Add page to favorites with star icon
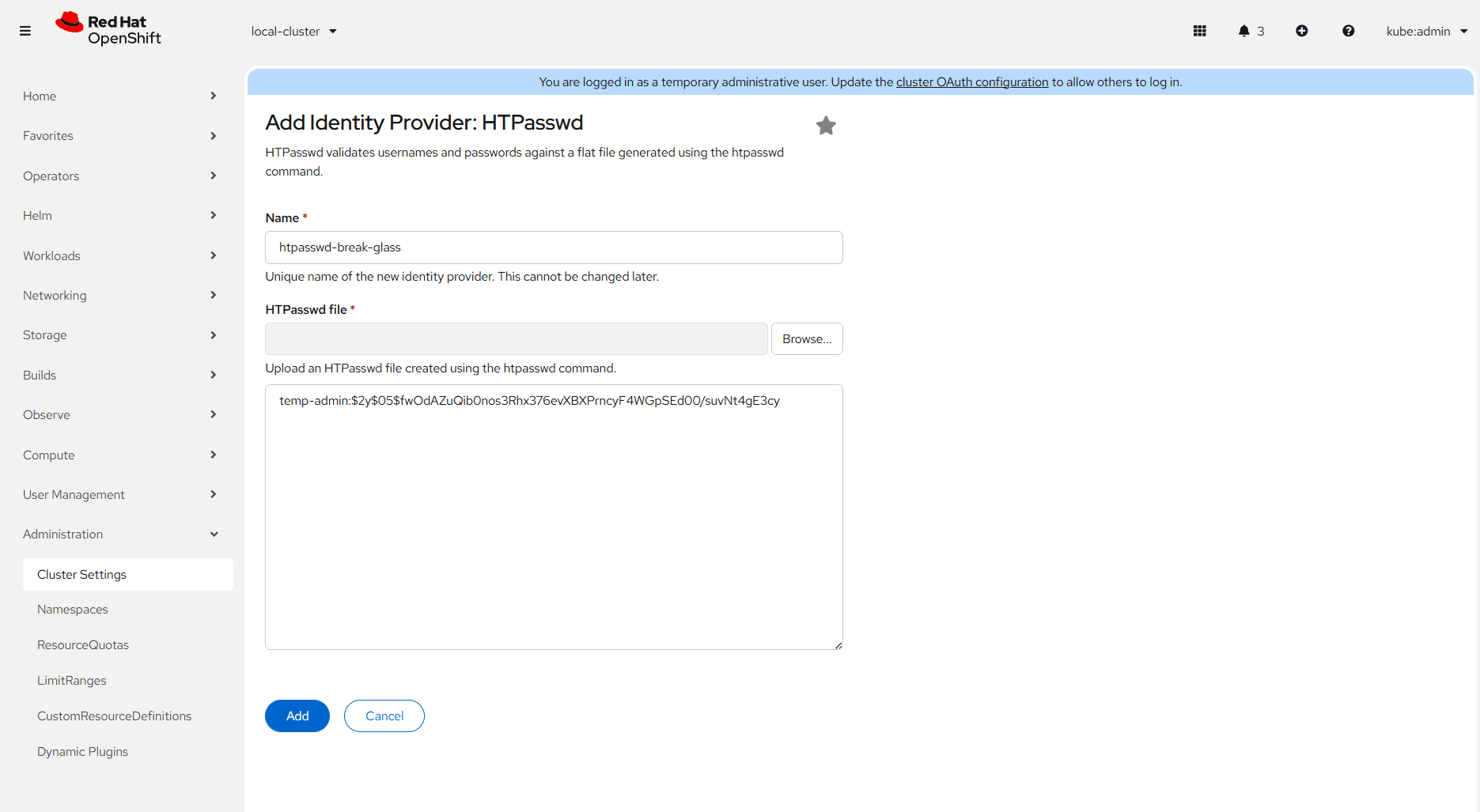Viewport: 1480px width, 812px height. (x=826, y=126)
